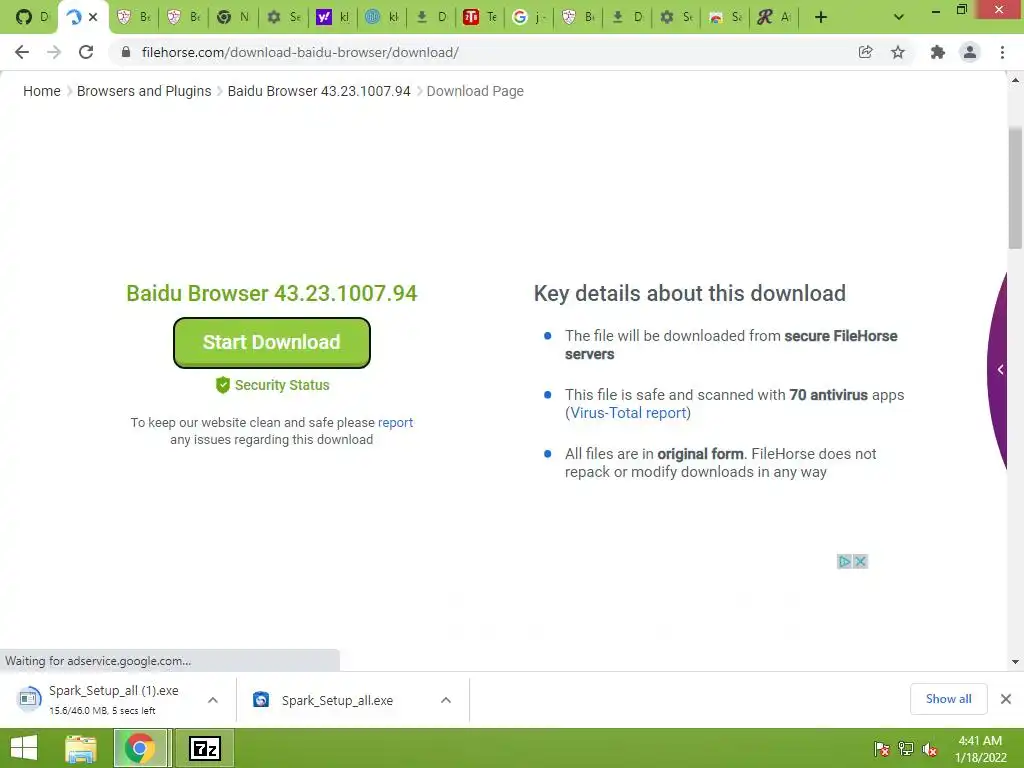Expand options for Spark_Setup_all (1).exe
The height and width of the screenshot is (768, 1024).
(x=213, y=700)
